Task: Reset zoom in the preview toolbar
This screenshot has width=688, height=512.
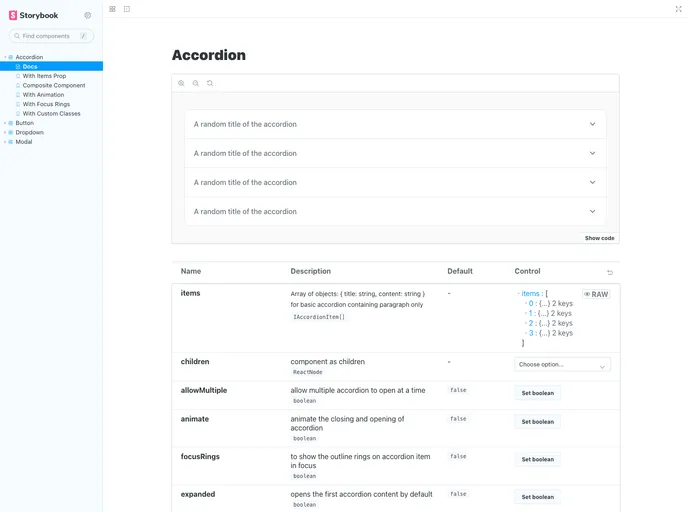Action: pyautogui.click(x=210, y=83)
